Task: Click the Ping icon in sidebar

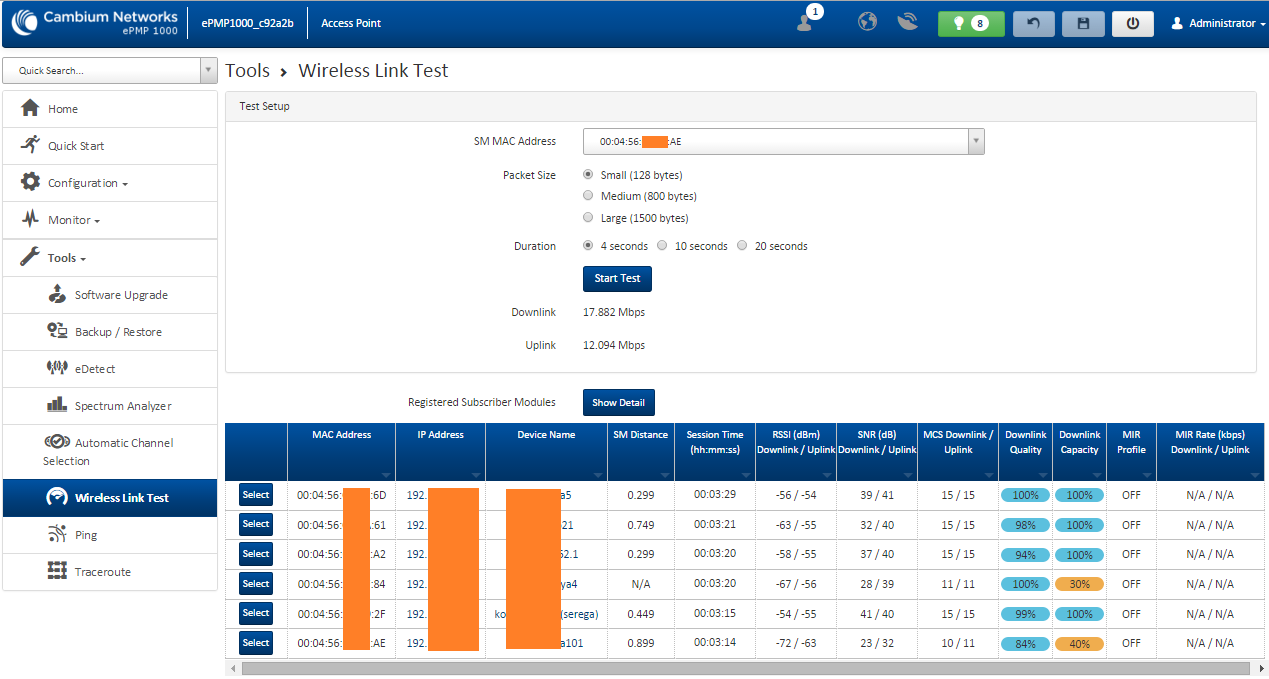Action: point(57,534)
